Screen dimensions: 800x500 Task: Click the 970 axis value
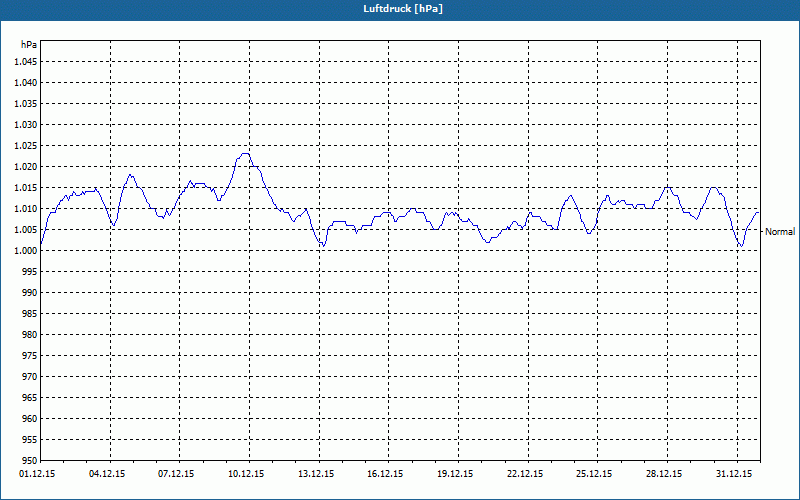tap(31, 377)
